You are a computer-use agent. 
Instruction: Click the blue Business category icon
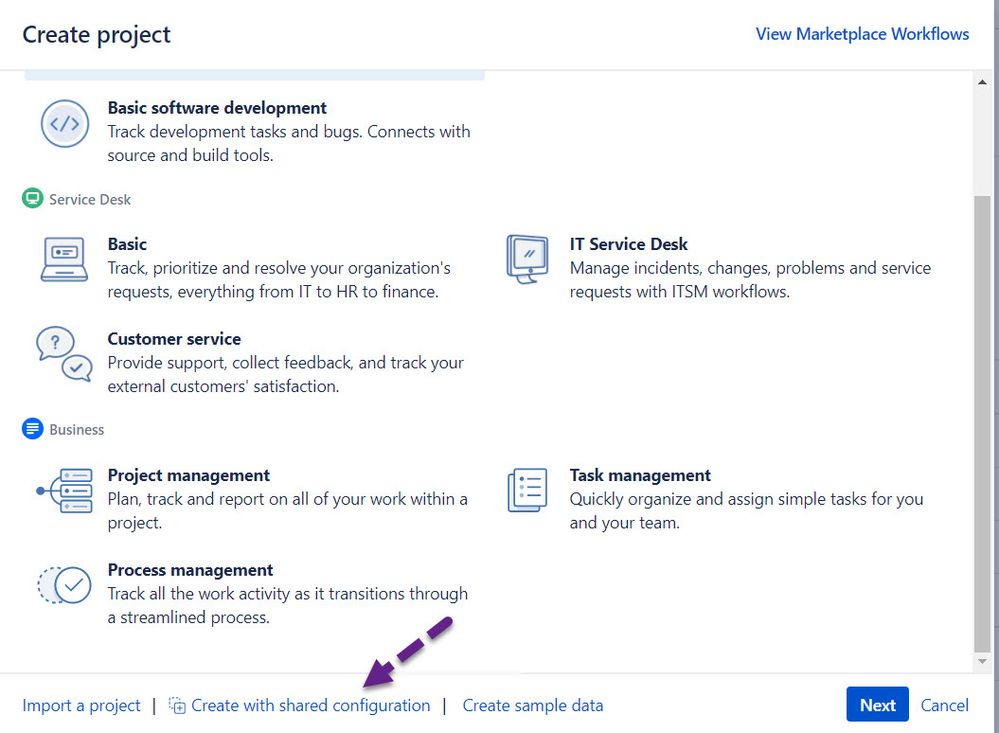tap(32, 429)
